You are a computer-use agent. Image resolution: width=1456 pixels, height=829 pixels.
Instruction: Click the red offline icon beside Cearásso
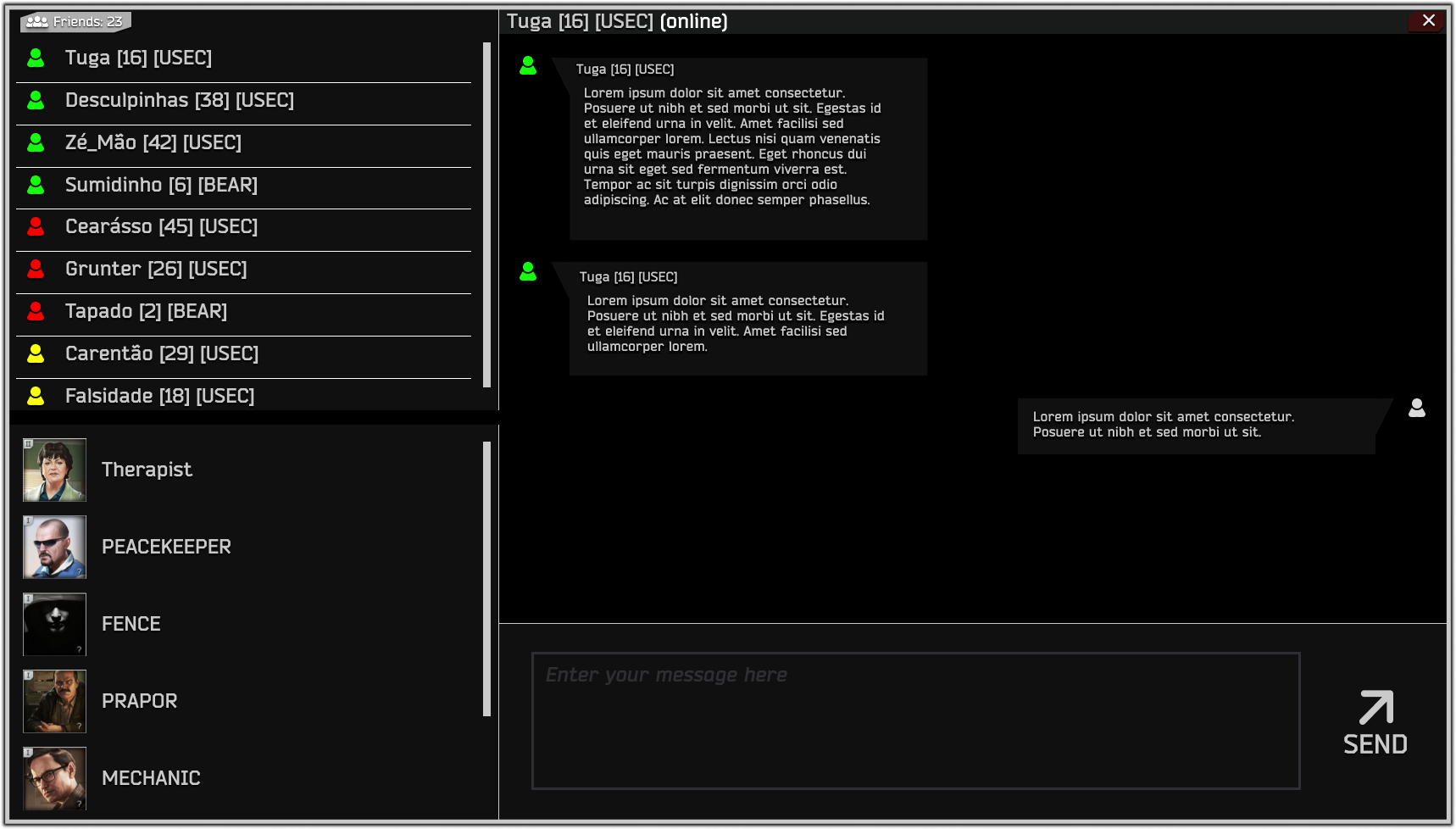coord(35,226)
